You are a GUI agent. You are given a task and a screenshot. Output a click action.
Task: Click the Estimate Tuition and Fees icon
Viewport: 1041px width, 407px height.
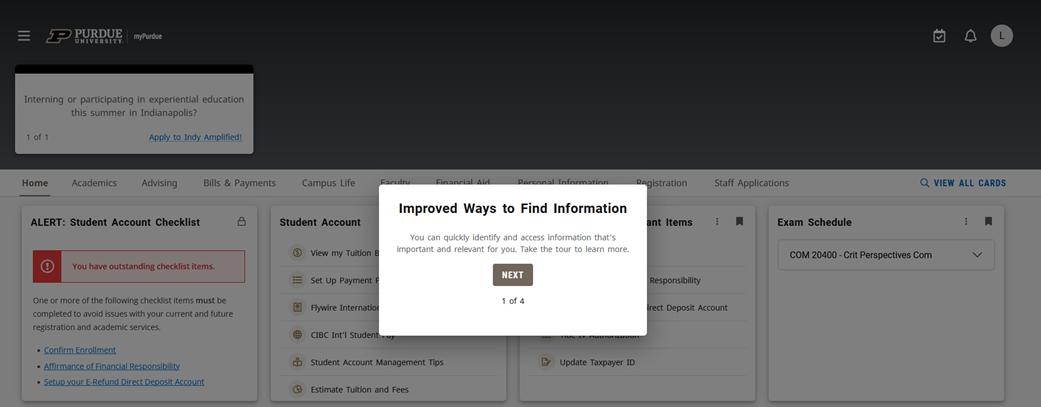tap(297, 389)
